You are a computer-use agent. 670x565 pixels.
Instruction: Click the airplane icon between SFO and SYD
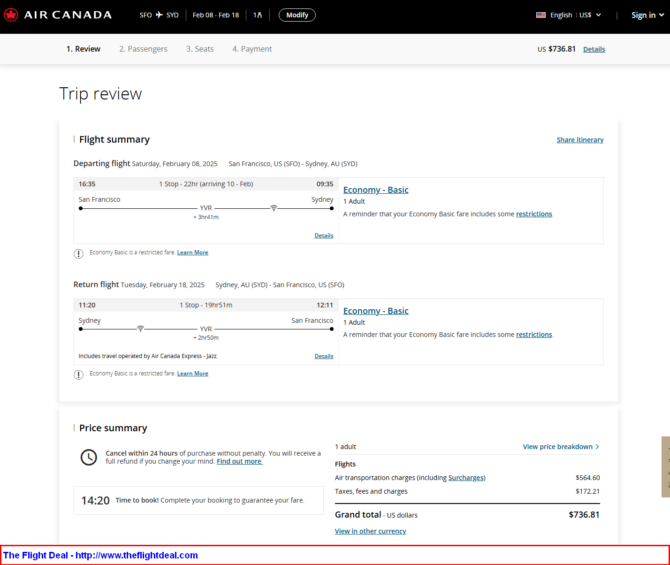pyautogui.click(x=159, y=15)
